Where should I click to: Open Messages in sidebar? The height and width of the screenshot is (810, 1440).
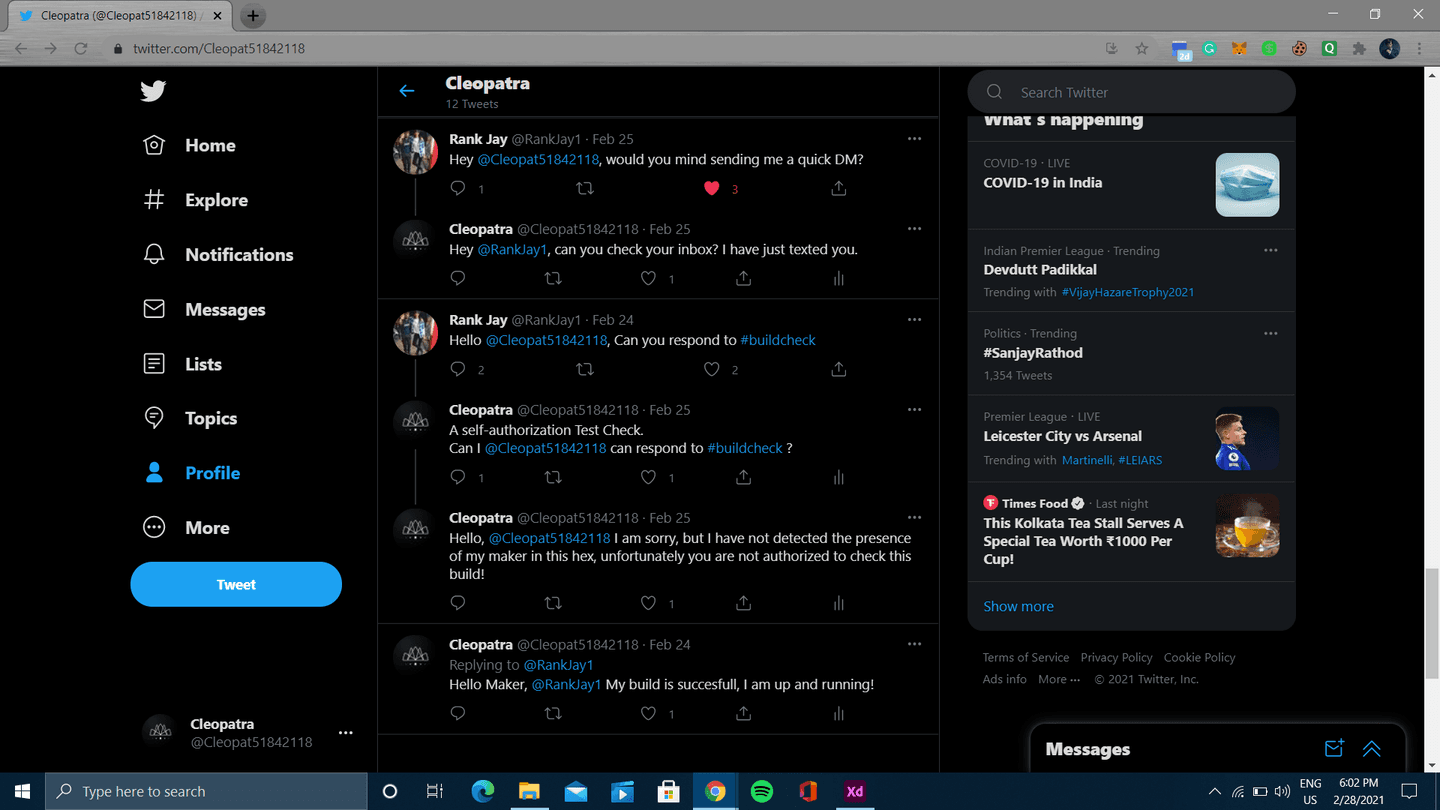pyautogui.click(x=205, y=310)
